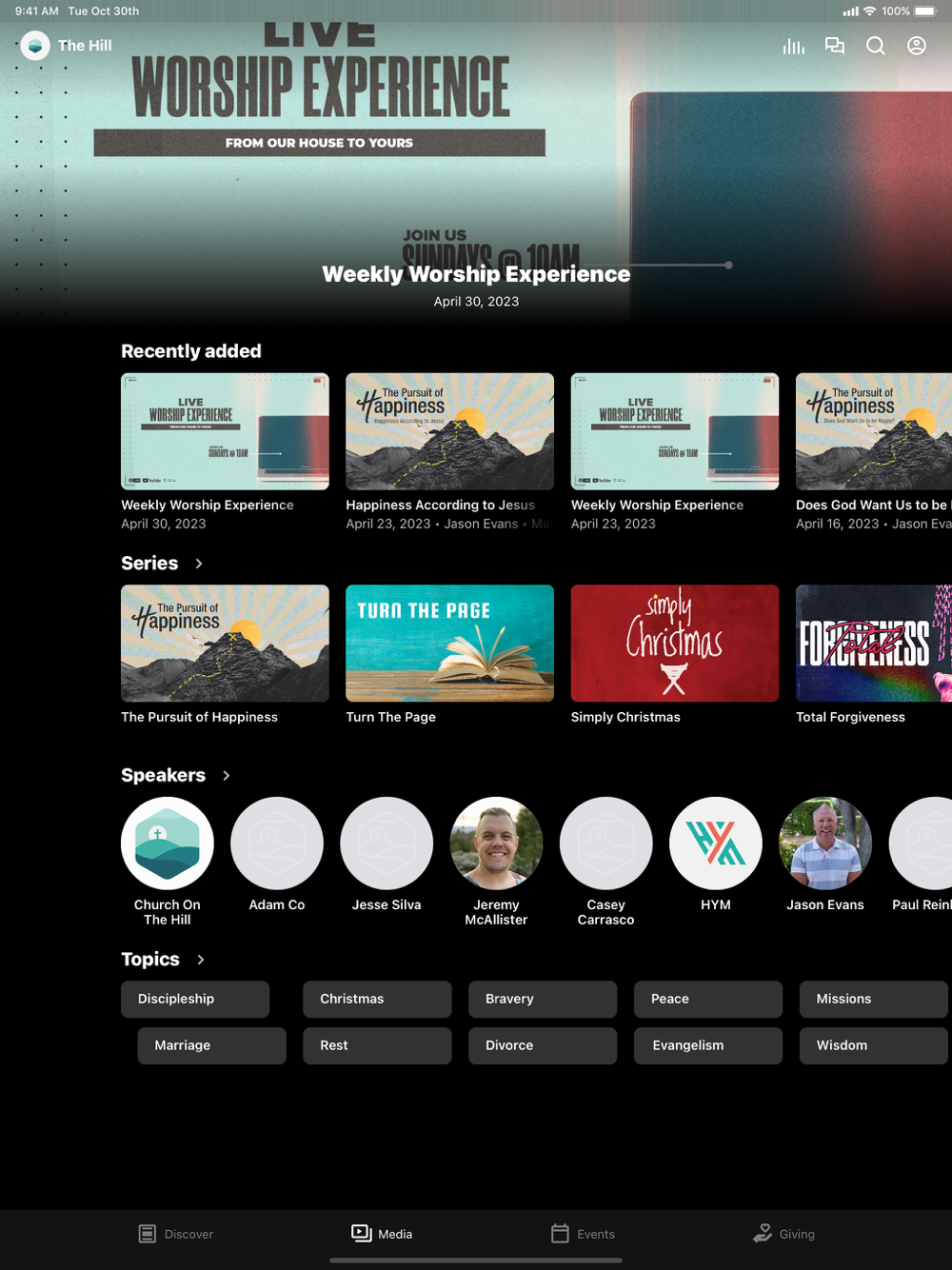Open Simply Christmas series
952x1270 pixels.
click(x=675, y=644)
